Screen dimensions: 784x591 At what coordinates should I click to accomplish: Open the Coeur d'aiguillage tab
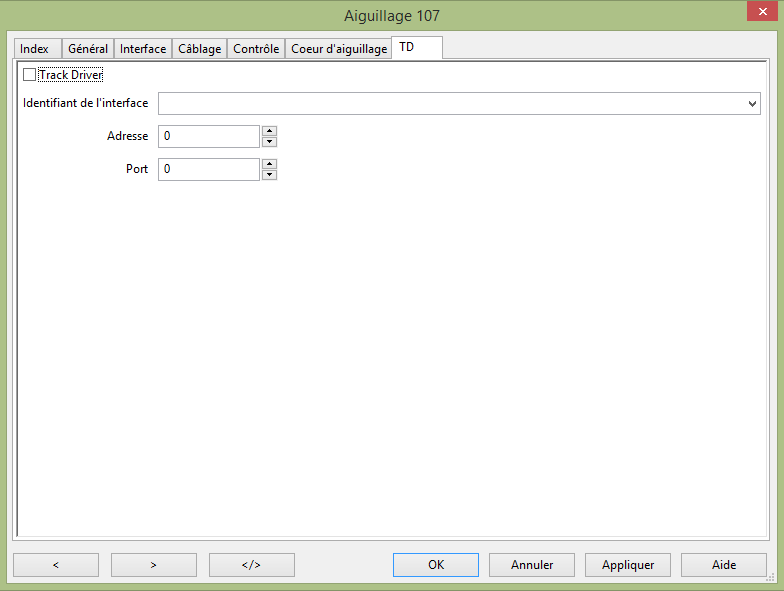[338, 49]
